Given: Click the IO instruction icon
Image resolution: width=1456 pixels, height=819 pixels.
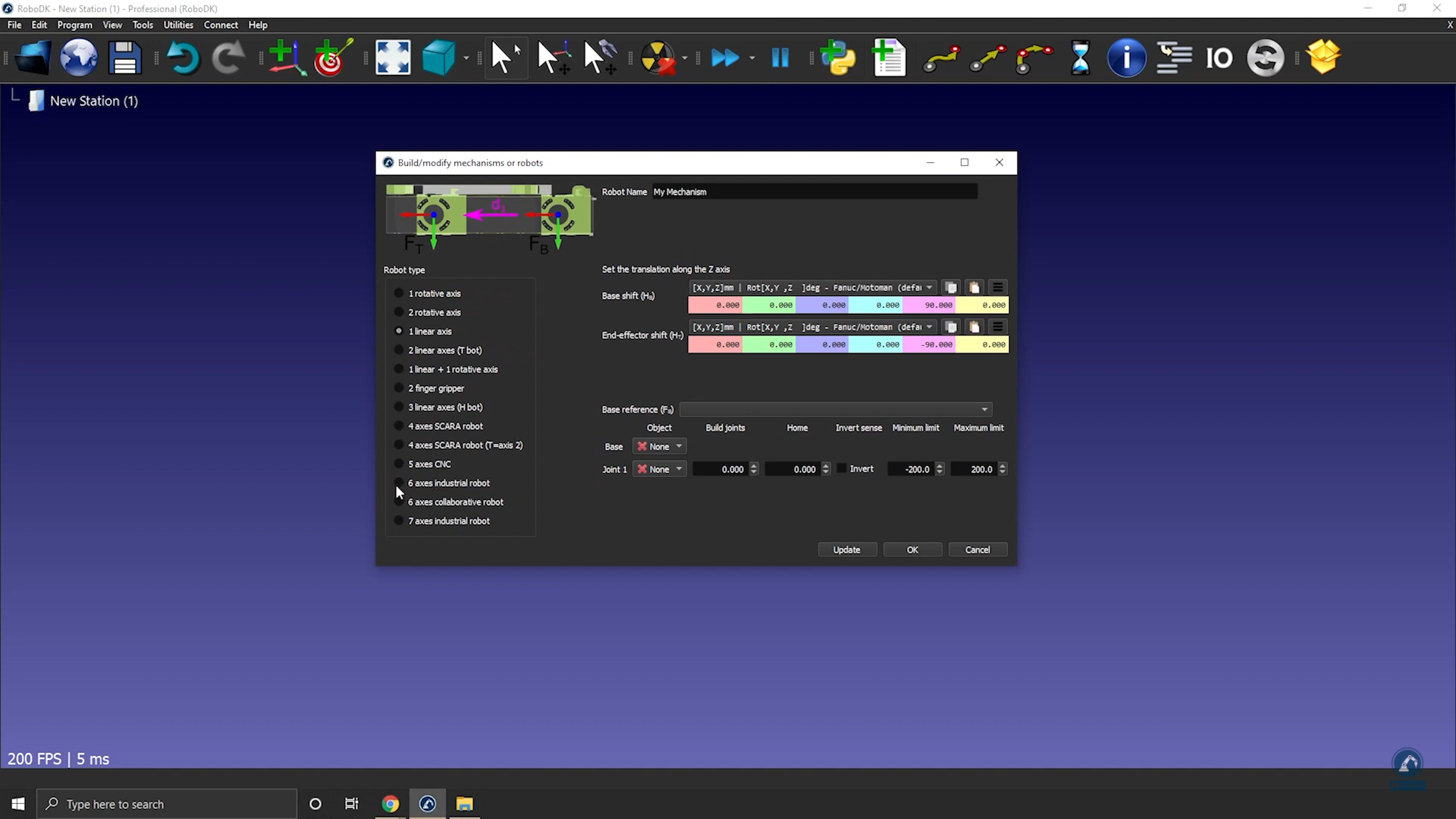Looking at the screenshot, I should pos(1219,58).
